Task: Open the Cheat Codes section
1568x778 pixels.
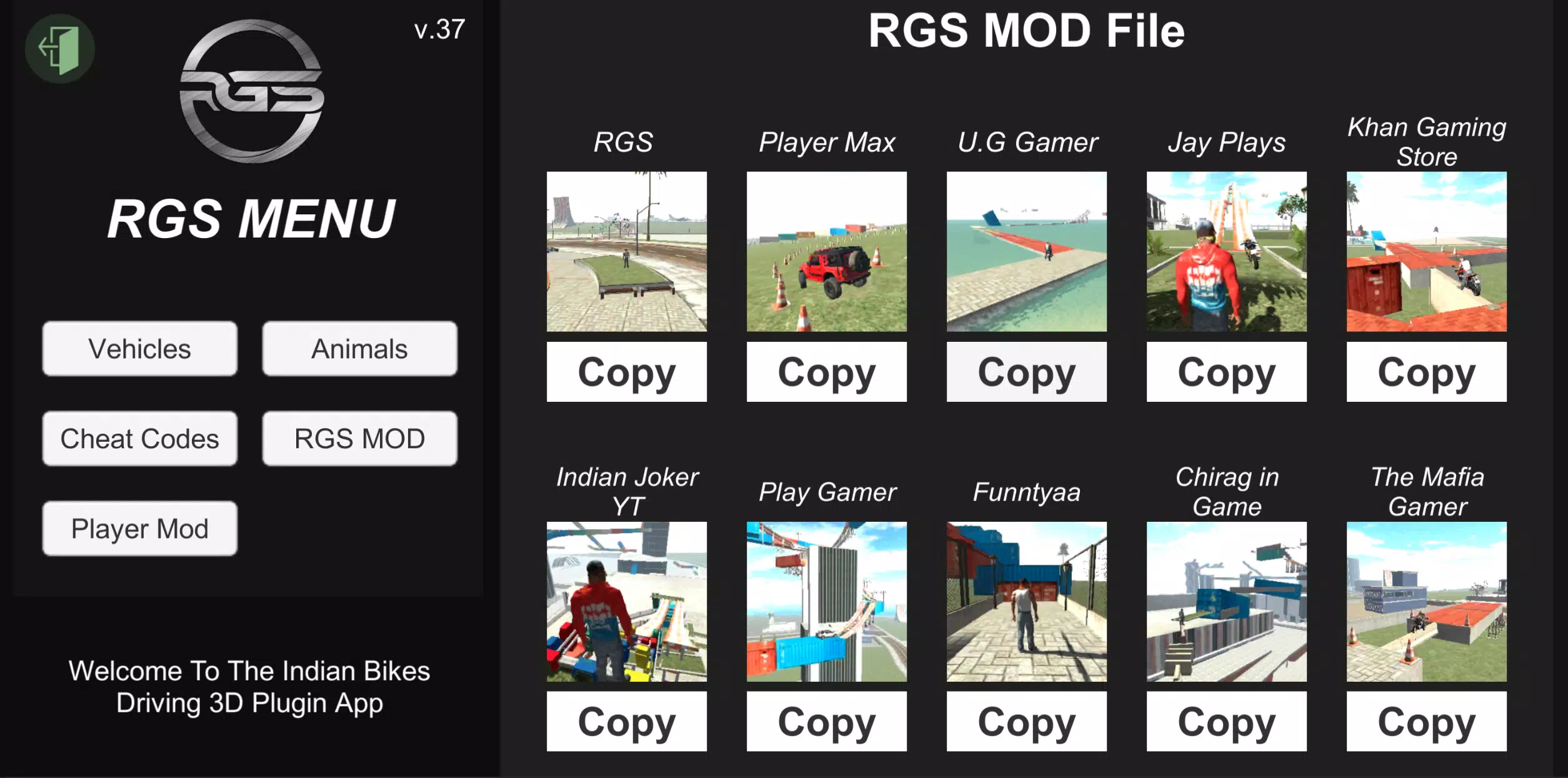Action: [139, 439]
